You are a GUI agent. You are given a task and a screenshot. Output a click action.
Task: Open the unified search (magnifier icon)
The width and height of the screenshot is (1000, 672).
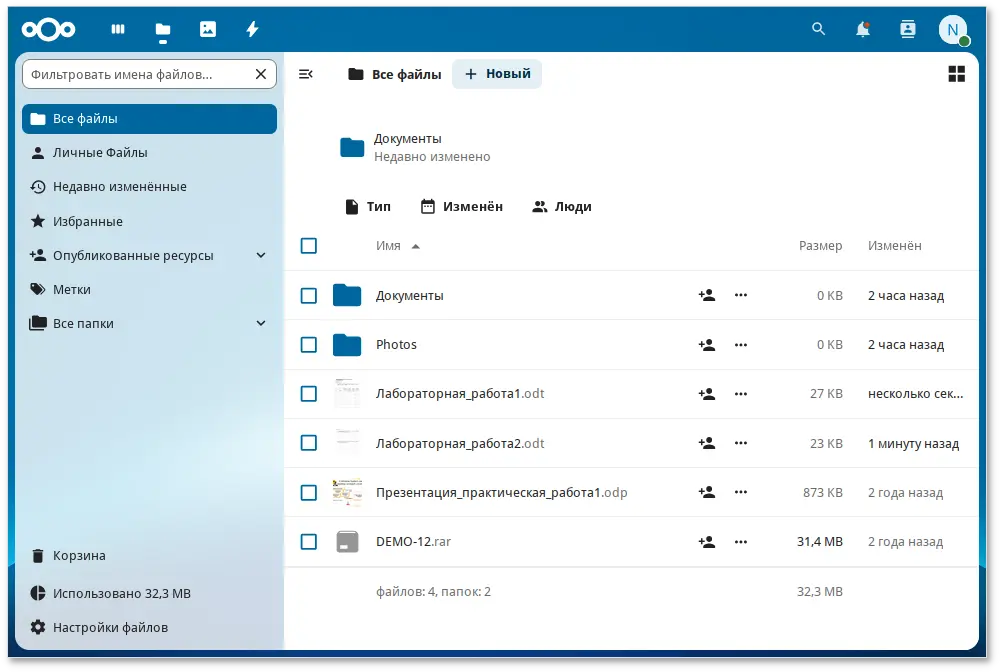(818, 29)
